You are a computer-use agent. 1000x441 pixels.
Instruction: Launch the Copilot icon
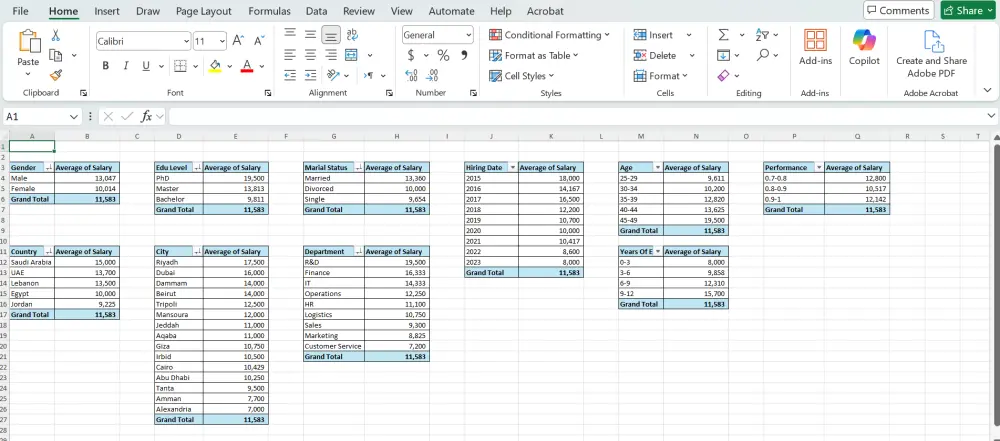pos(864,40)
